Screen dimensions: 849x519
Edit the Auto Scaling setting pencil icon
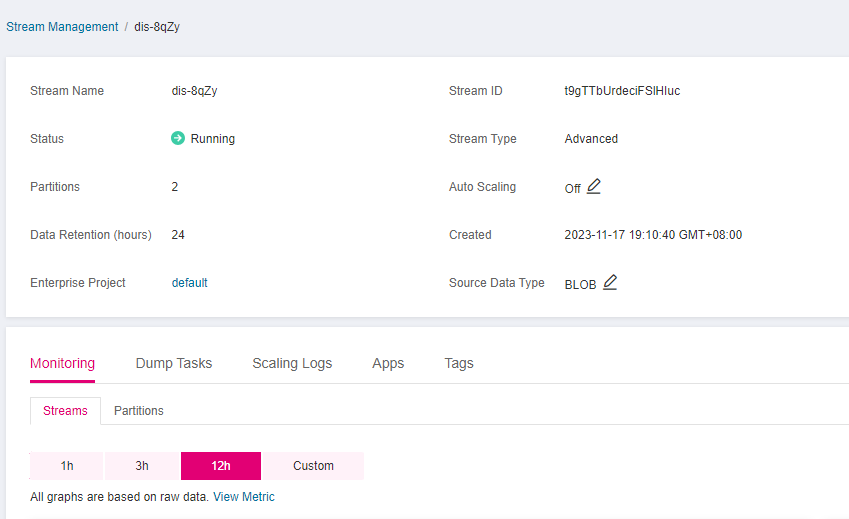click(x=593, y=186)
